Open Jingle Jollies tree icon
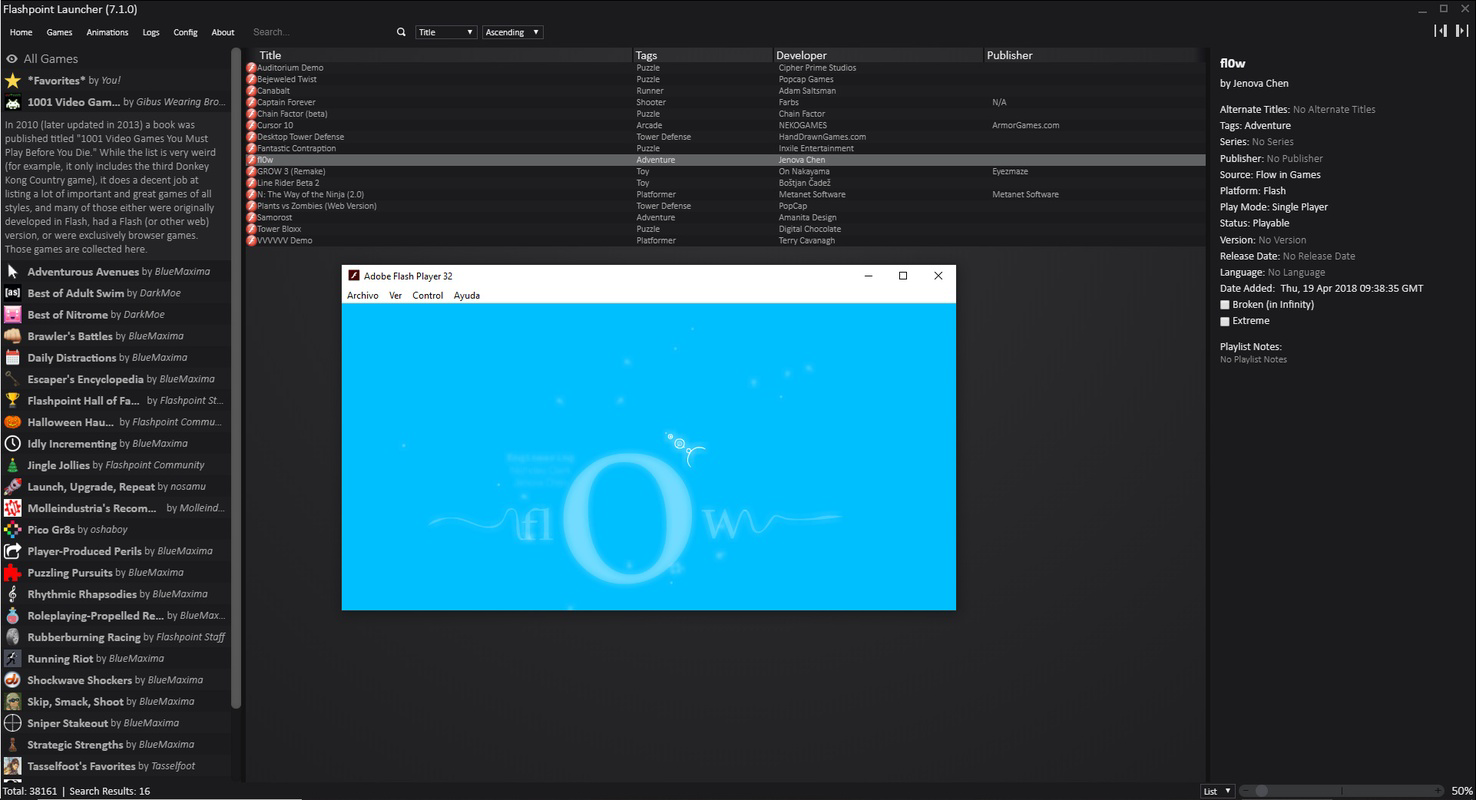Image resolution: width=1476 pixels, height=800 pixels. (12, 465)
